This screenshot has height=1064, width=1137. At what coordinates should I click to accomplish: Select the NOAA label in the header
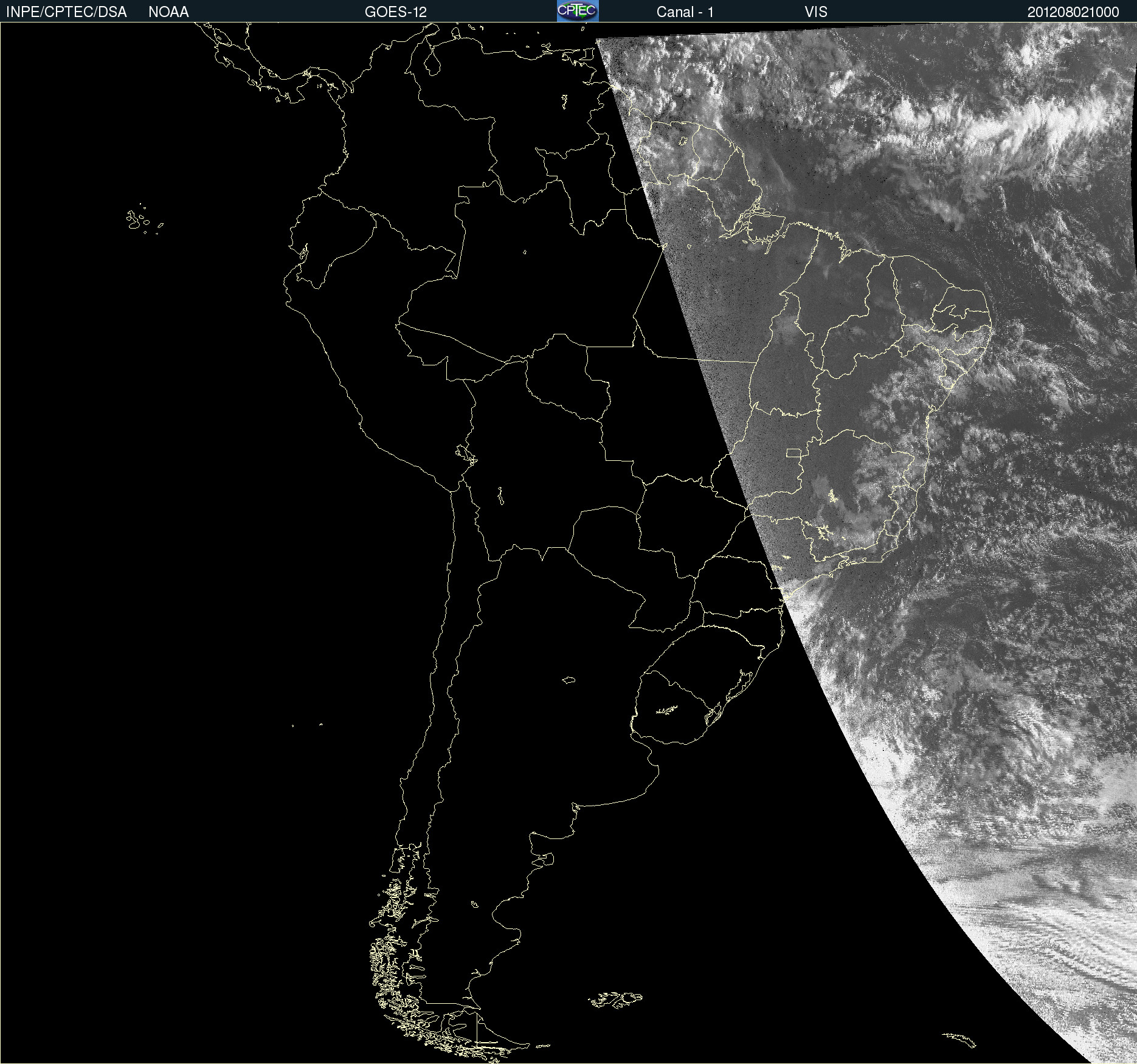click(x=168, y=12)
